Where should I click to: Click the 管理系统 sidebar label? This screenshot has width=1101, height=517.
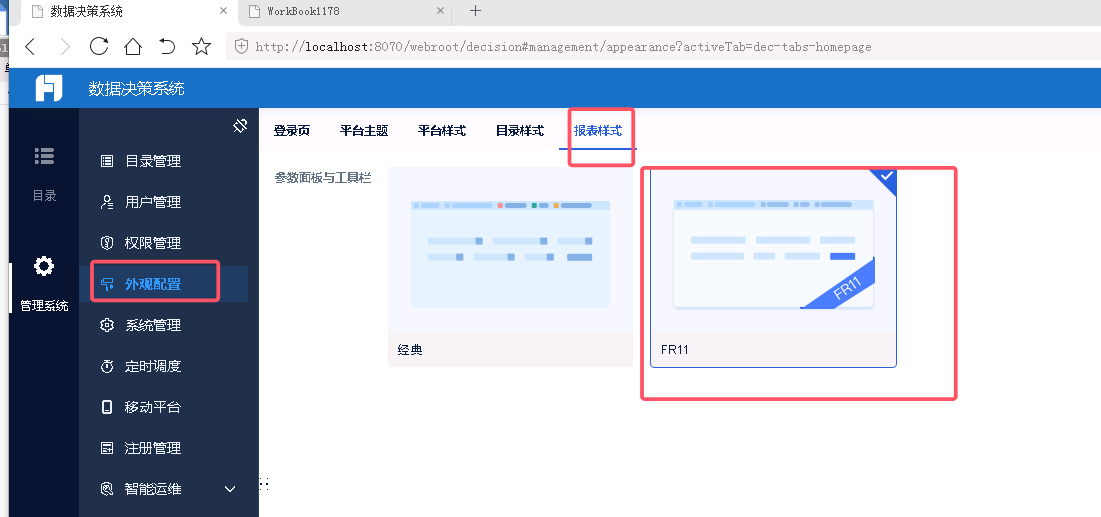point(44,306)
